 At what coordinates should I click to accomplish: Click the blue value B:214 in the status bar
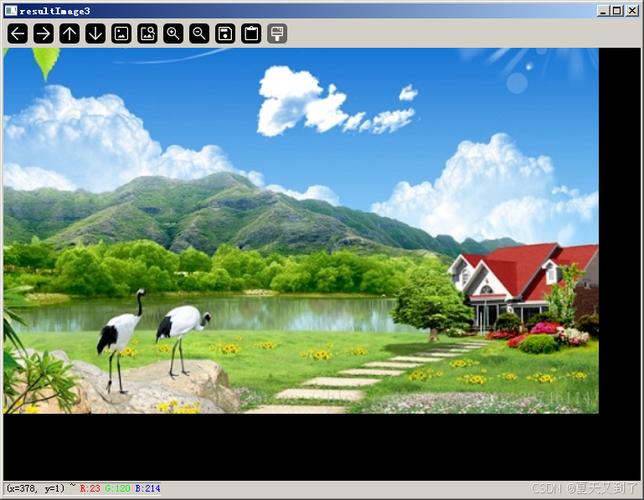click(147, 488)
